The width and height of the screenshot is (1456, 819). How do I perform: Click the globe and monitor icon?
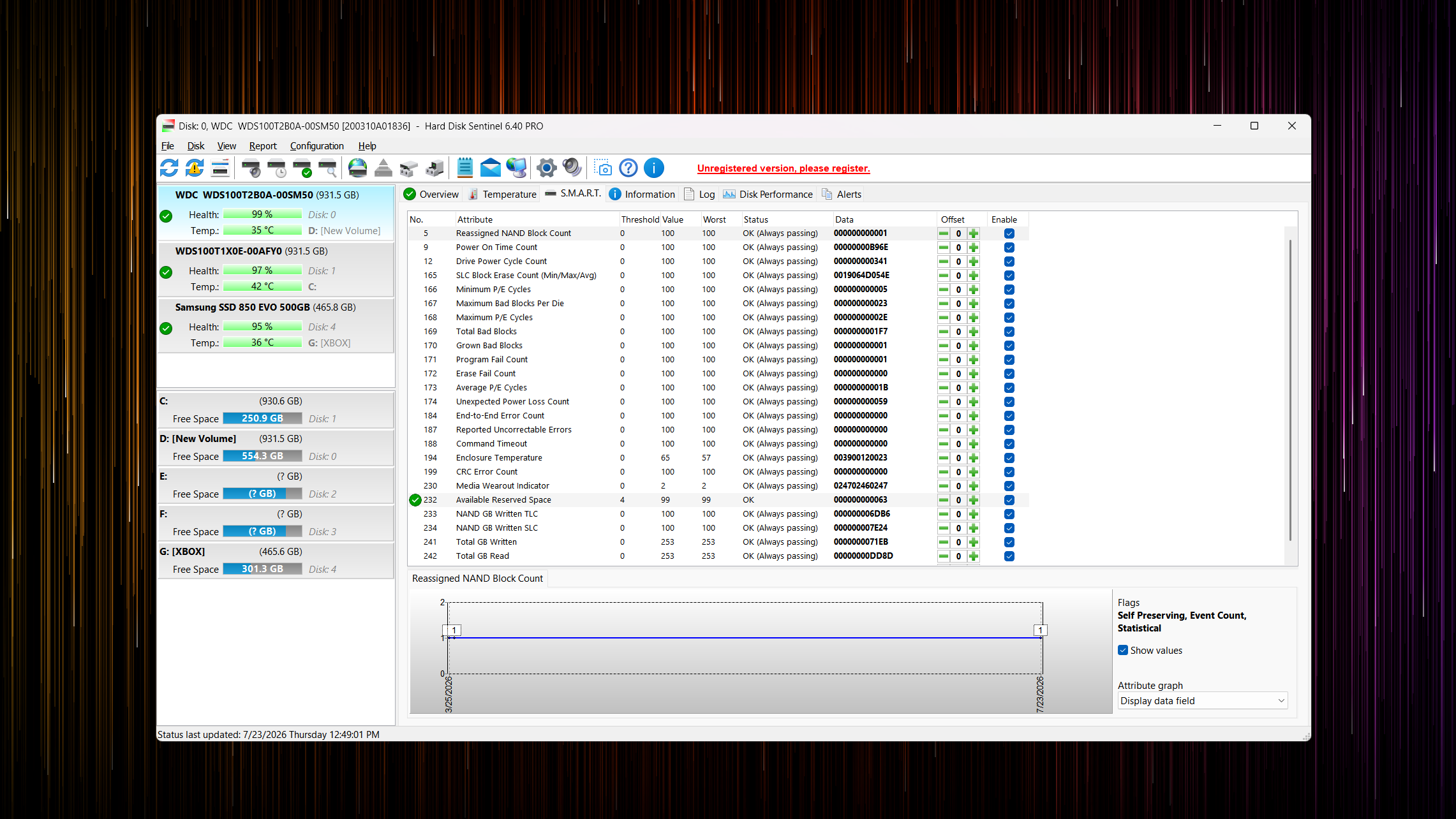pyautogui.click(x=516, y=168)
